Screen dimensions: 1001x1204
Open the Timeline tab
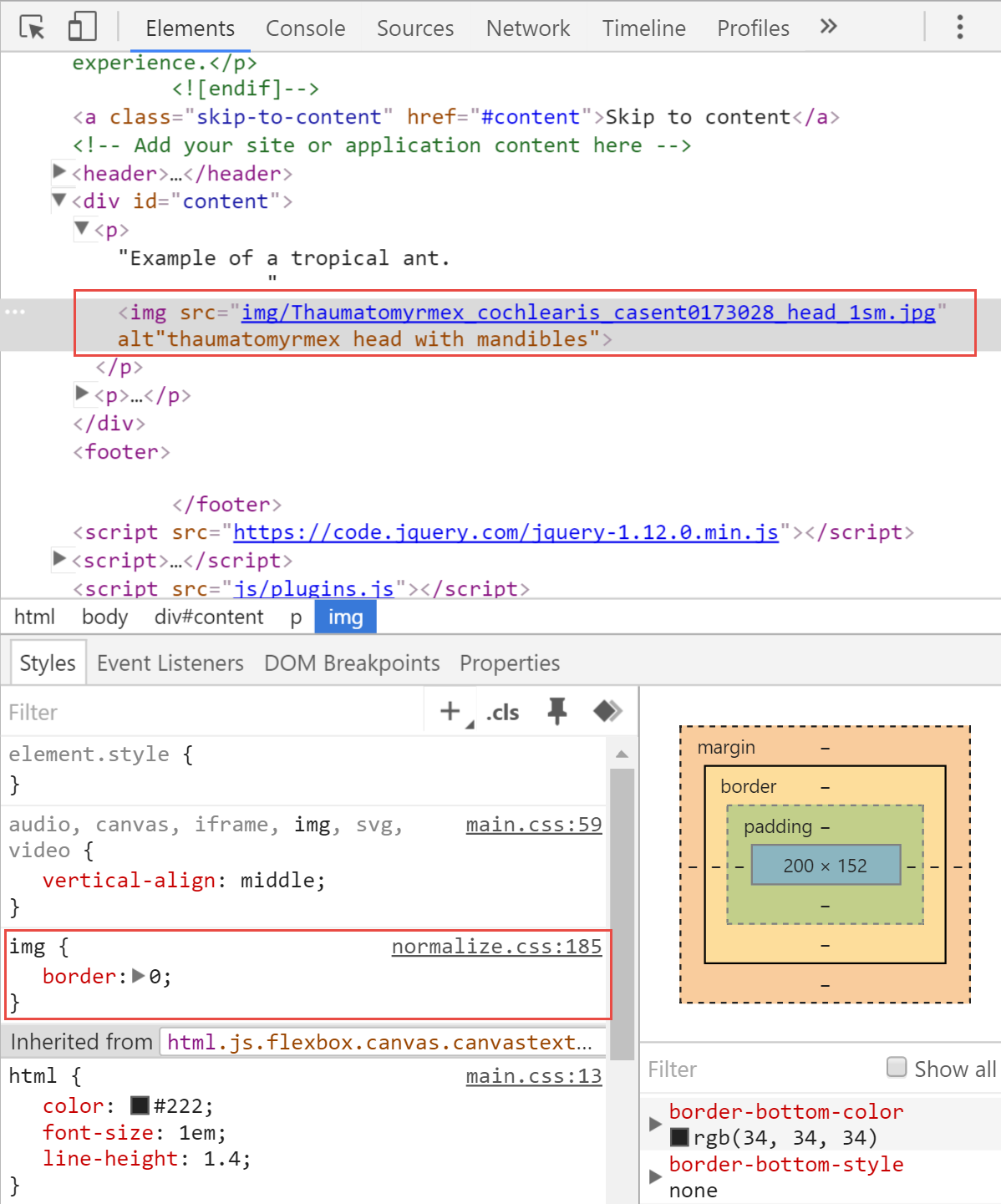coord(643,28)
